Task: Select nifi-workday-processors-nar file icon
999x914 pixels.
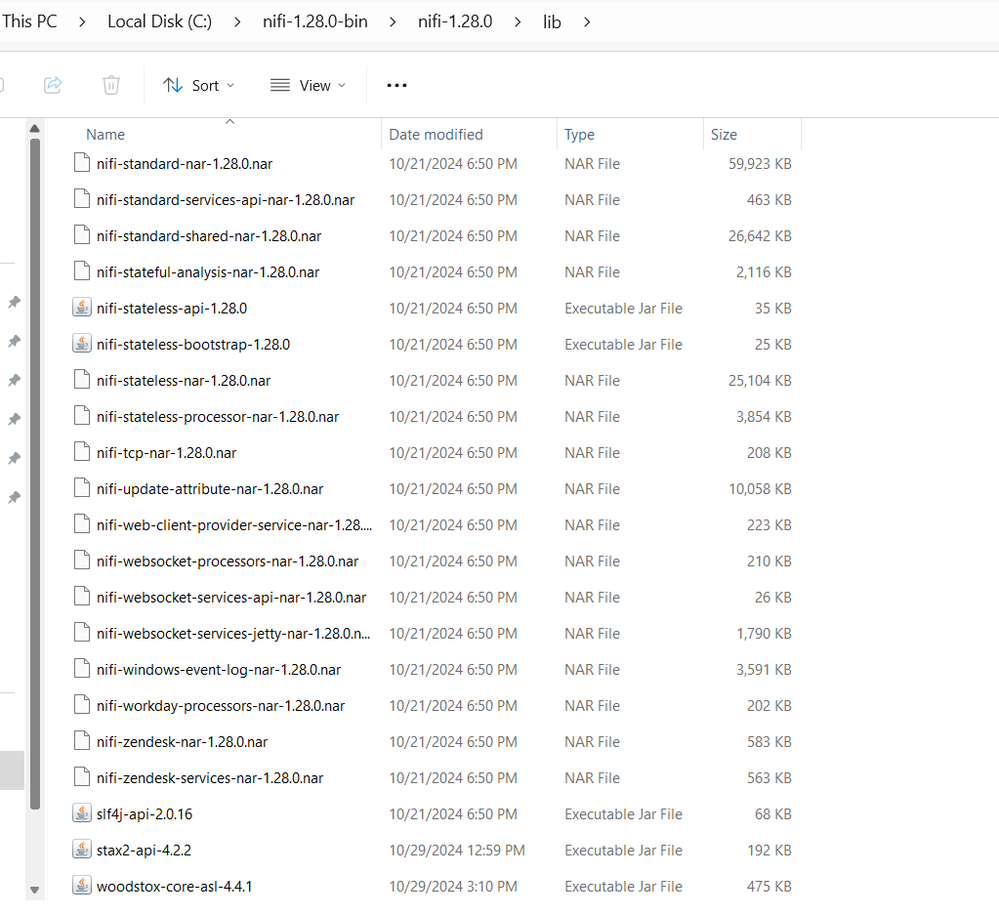Action: pyautogui.click(x=82, y=704)
